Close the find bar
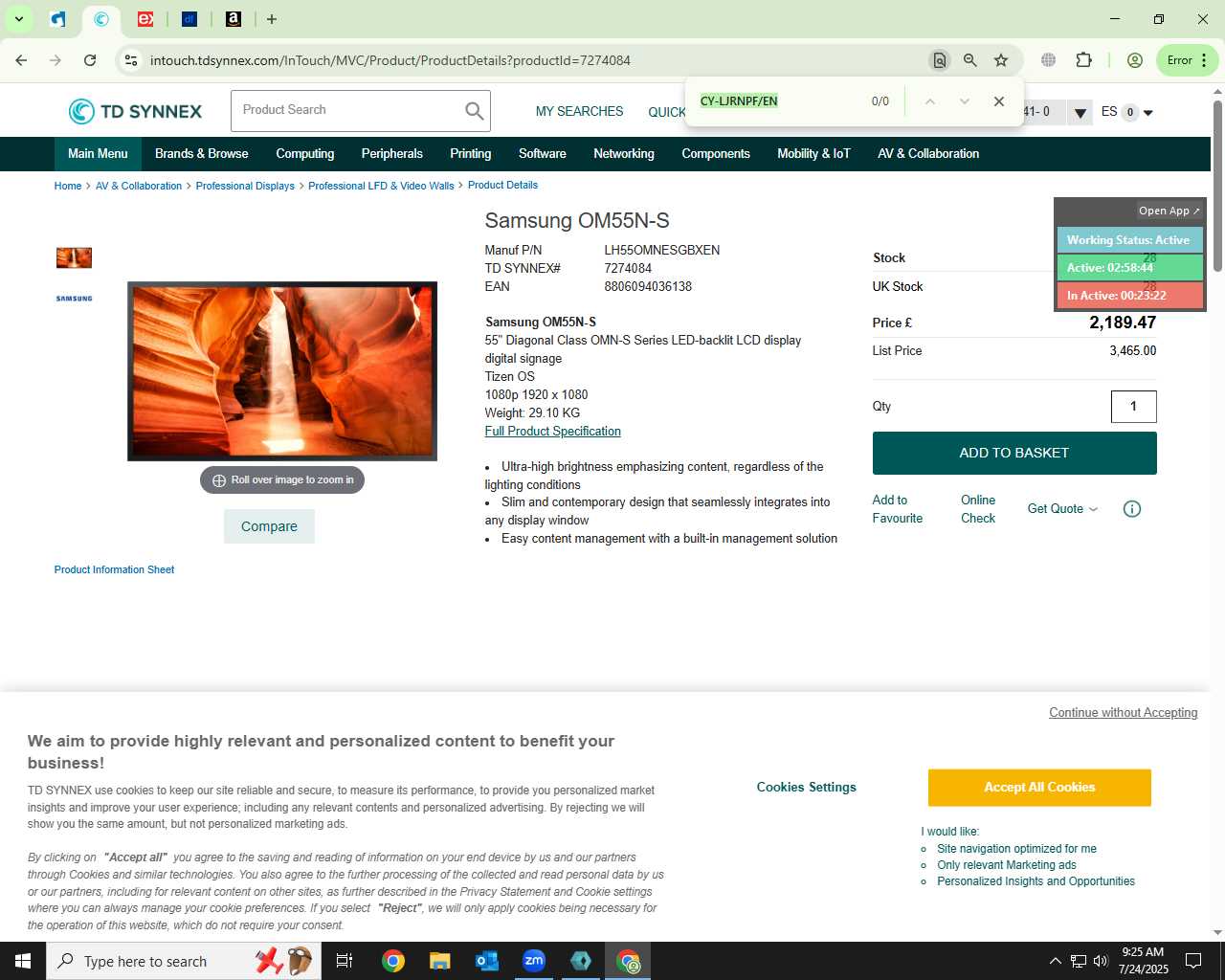 pyautogui.click(x=999, y=101)
